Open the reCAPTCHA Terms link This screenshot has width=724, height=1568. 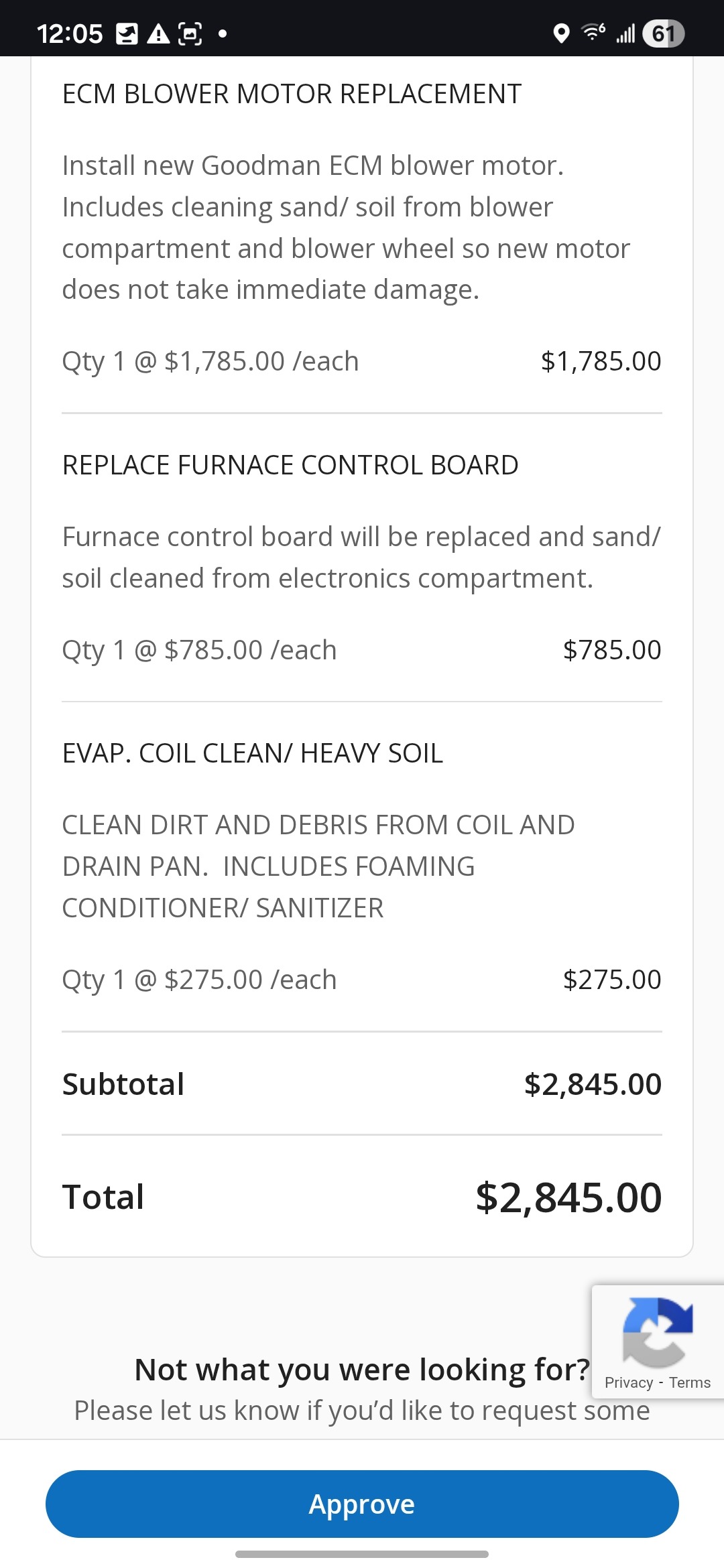tap(690, 1382)
